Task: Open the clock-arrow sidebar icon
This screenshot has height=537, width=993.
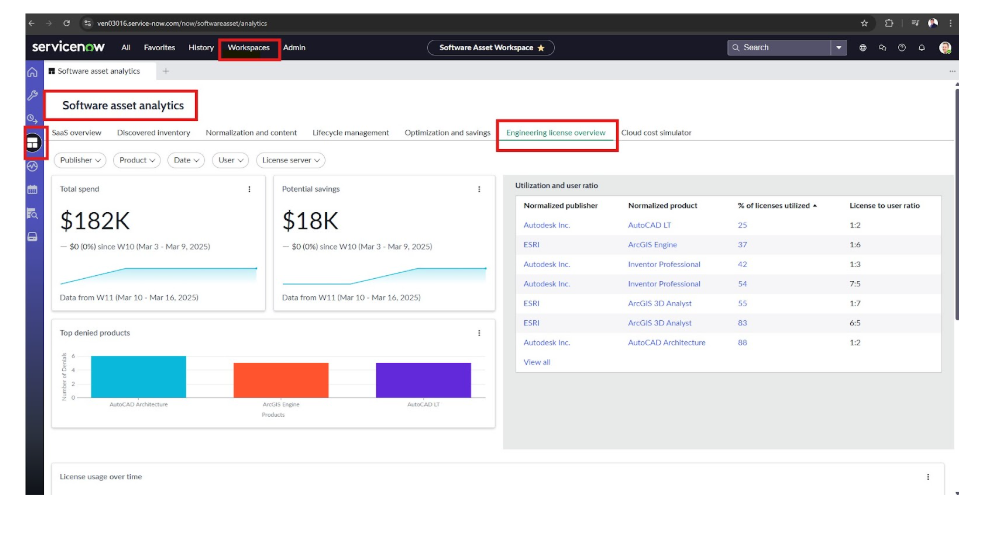Action: (32, 118)
